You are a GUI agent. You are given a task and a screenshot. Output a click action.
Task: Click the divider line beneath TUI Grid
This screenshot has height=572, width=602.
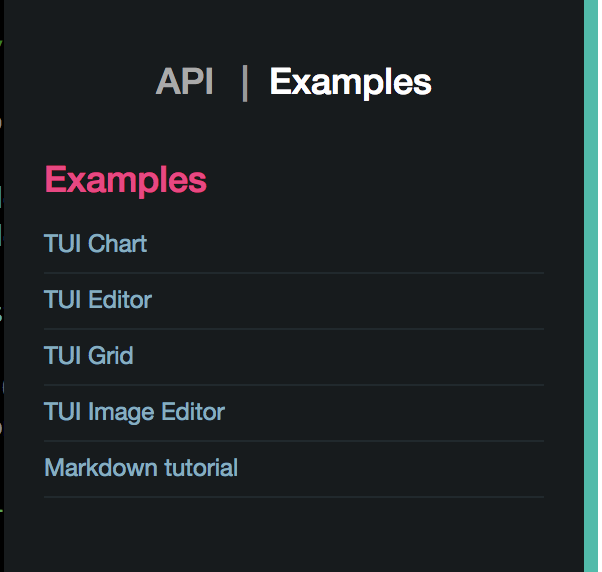pyautogui.click(x=294, y=385)
